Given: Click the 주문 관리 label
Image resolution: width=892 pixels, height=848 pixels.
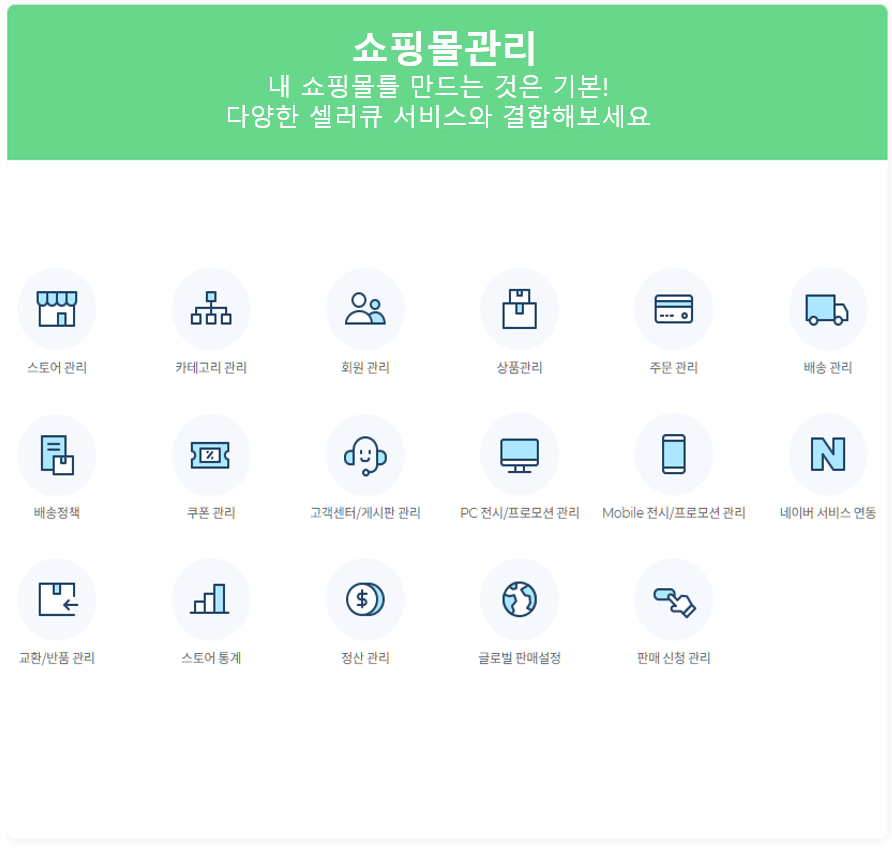Looking at the screenshot, I should coord(674,367).
